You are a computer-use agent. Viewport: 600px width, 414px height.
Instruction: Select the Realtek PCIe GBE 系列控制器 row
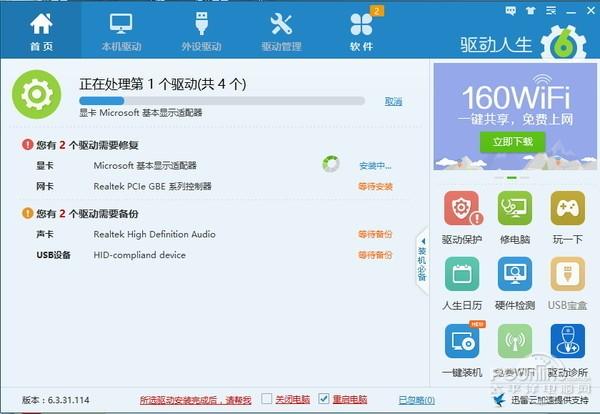(214, 187)
